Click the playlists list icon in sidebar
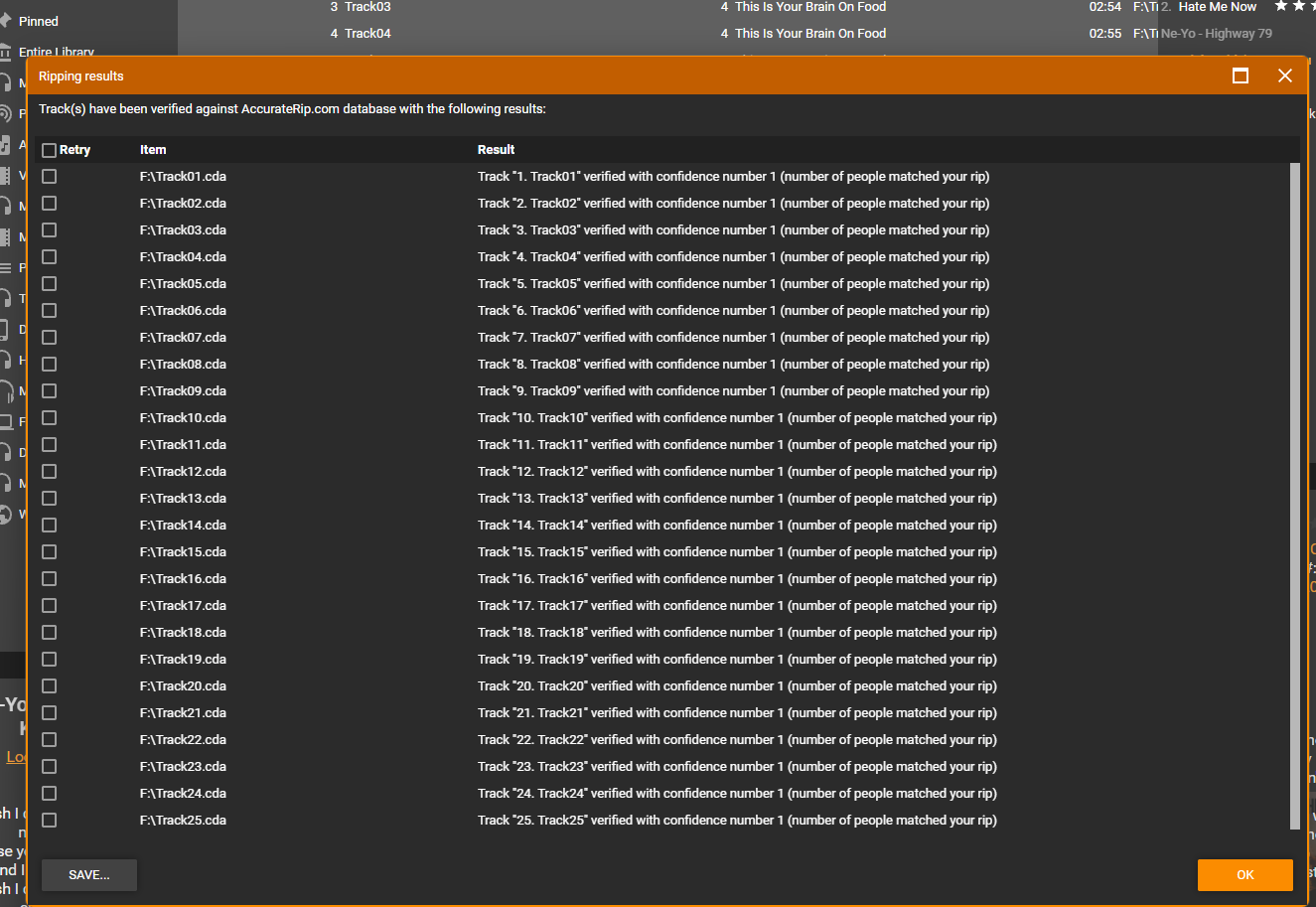Viewport: 1316px width, 907px height. [x=5, y=267]
